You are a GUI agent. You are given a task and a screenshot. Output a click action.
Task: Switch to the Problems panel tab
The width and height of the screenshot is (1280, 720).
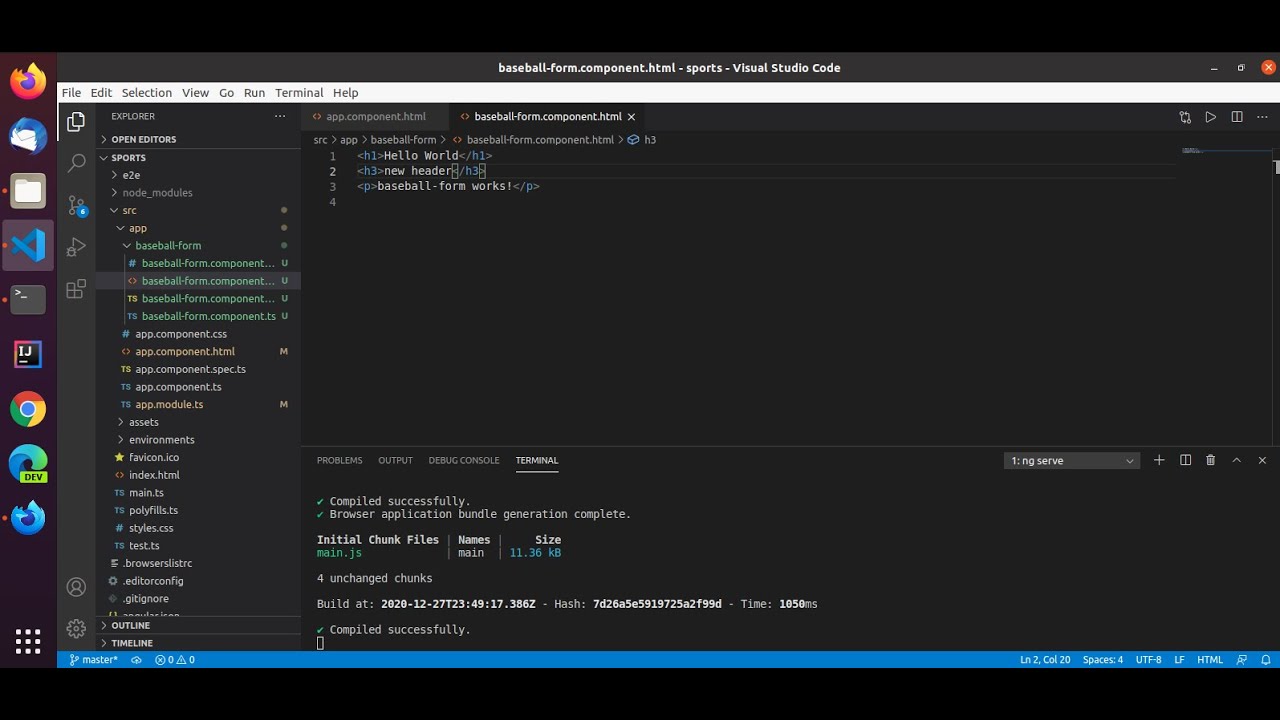(x=340, y=461)
